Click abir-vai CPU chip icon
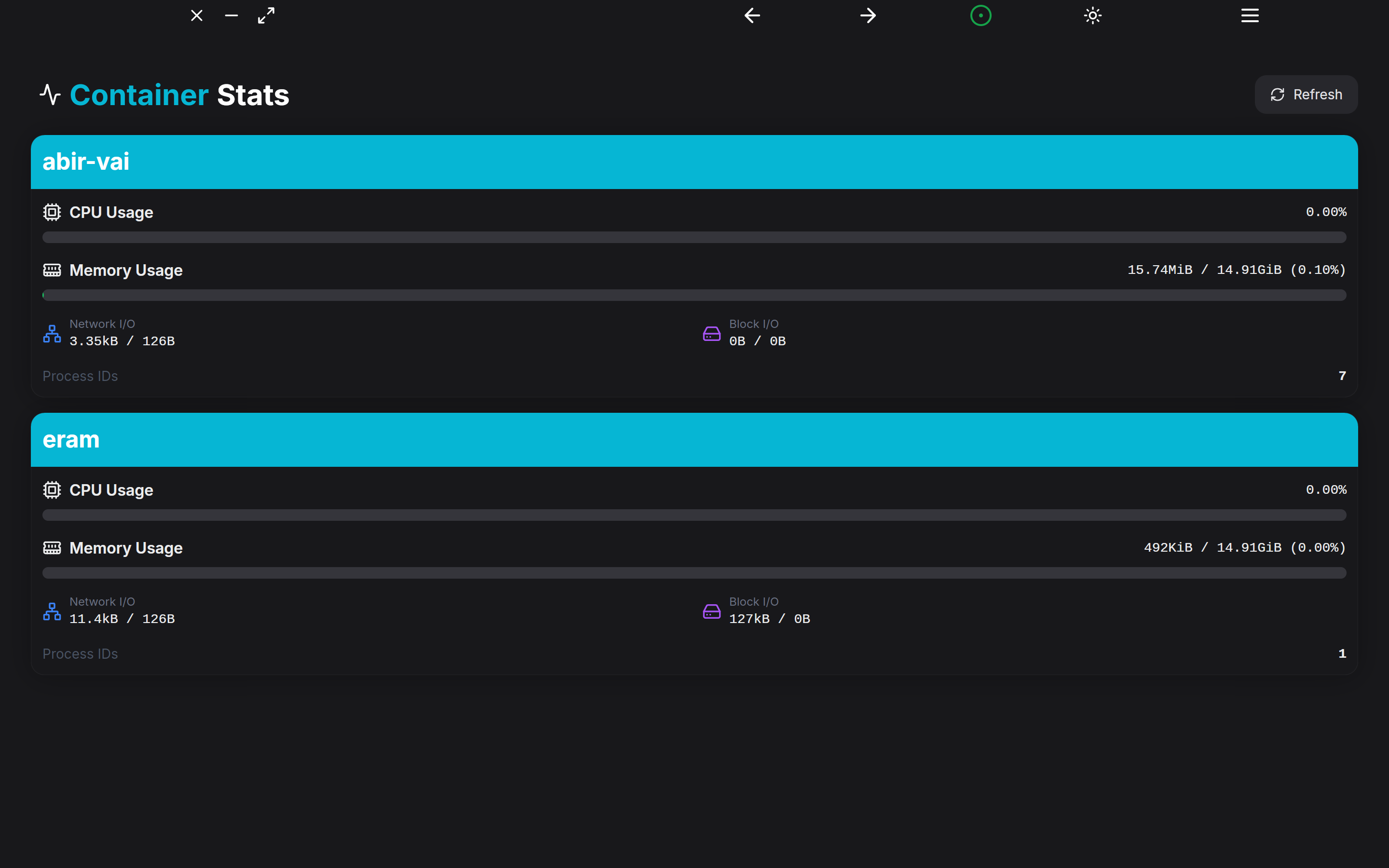Image resolution: width=1389 pixels, height=868 pixels. tap(52, 212)
